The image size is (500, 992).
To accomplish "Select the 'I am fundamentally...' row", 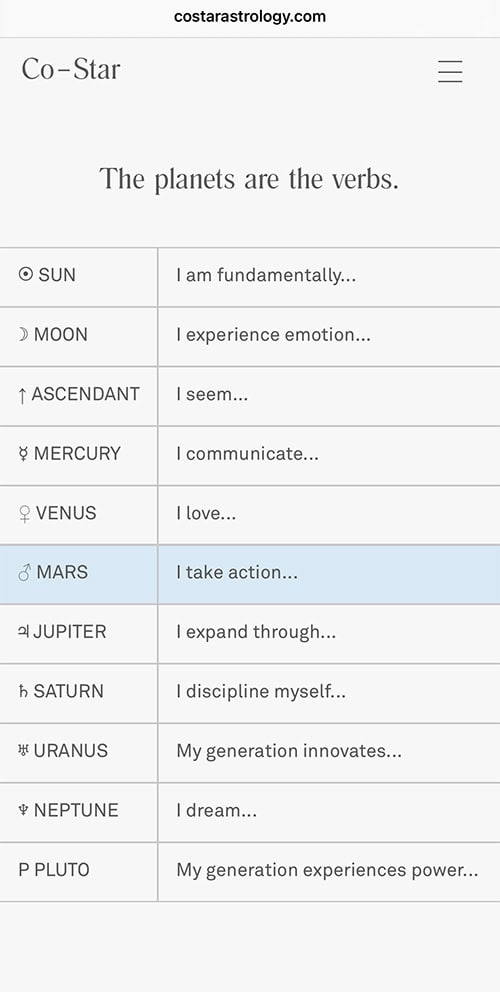I will tap(250, 277).
